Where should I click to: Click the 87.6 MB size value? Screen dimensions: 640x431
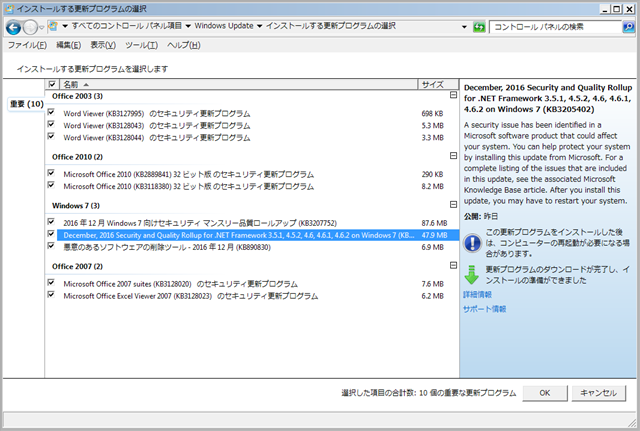(434, 223)
